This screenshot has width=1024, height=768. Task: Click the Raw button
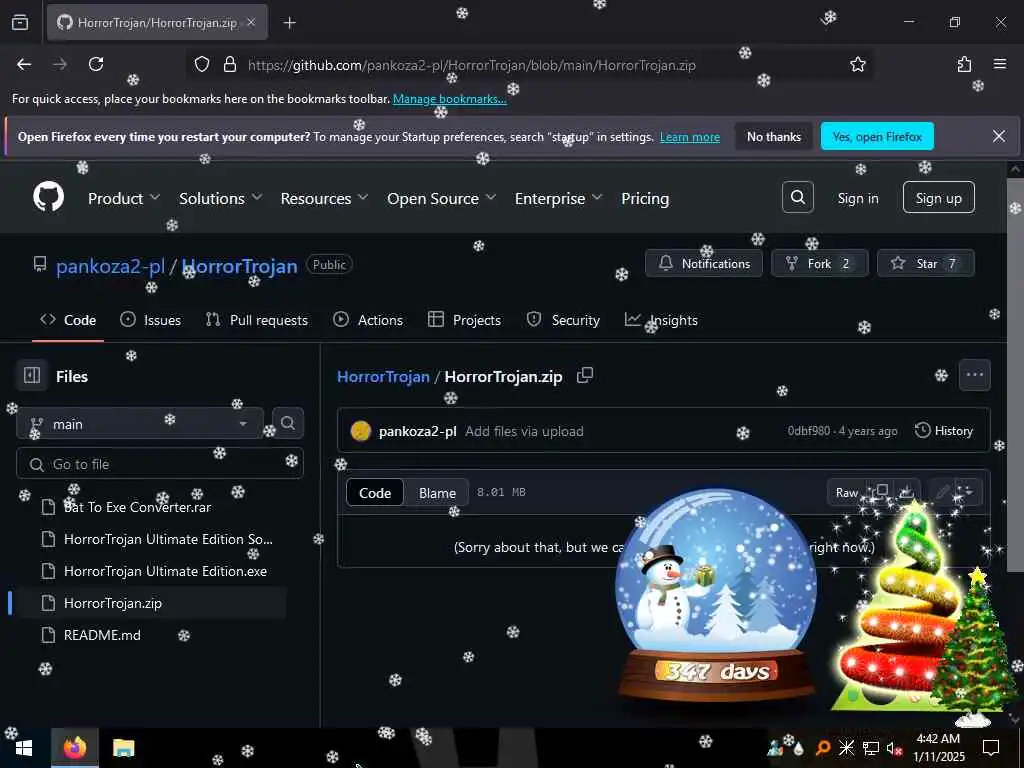pyautogui.click(x=846, y=492)
